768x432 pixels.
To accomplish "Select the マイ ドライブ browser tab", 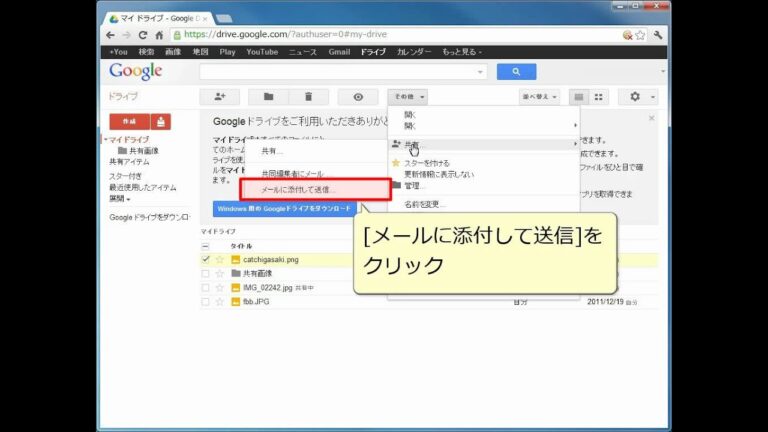I will [158, 19].
